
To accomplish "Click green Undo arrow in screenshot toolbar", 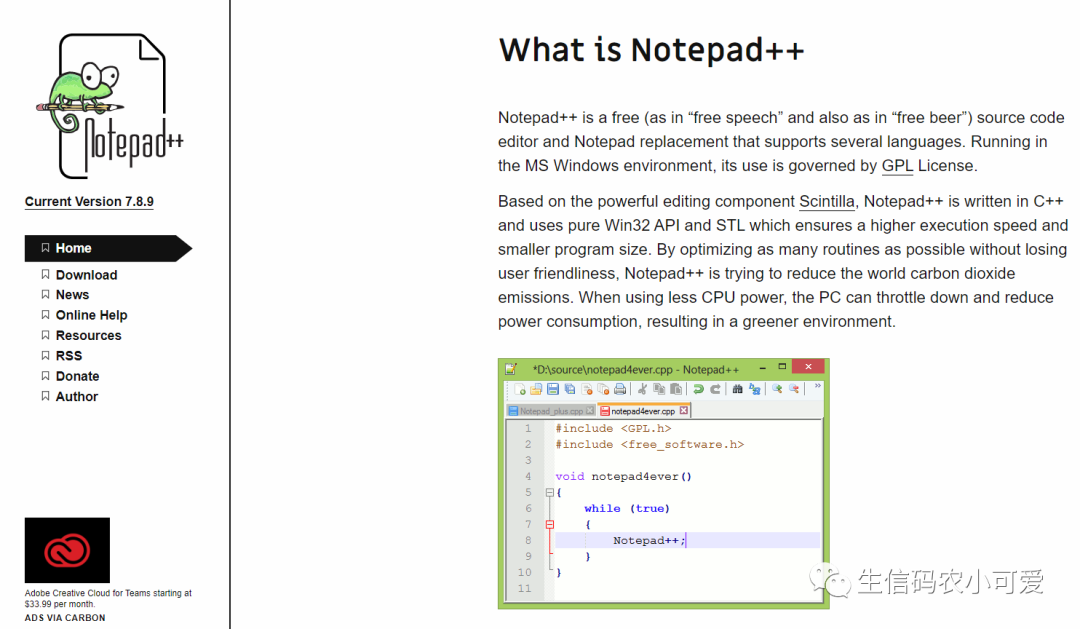I will coord(698,389).
